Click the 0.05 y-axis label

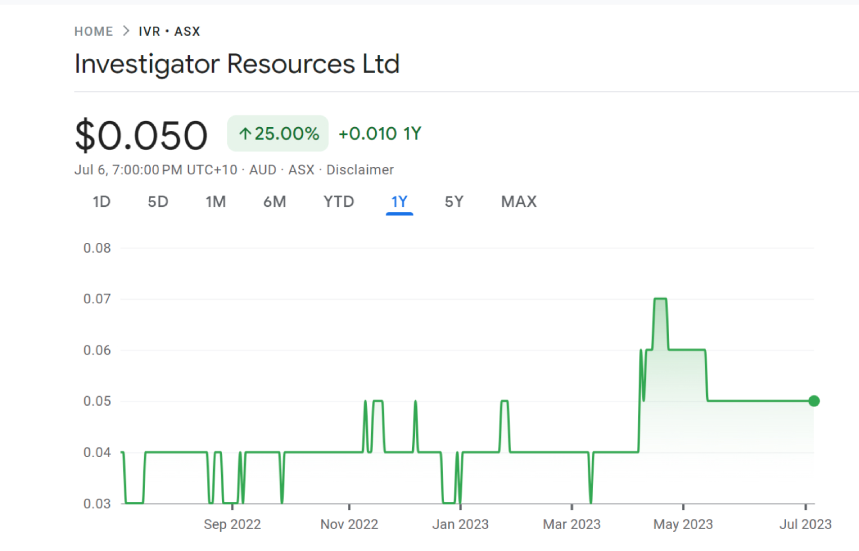(x=97, y=401)
